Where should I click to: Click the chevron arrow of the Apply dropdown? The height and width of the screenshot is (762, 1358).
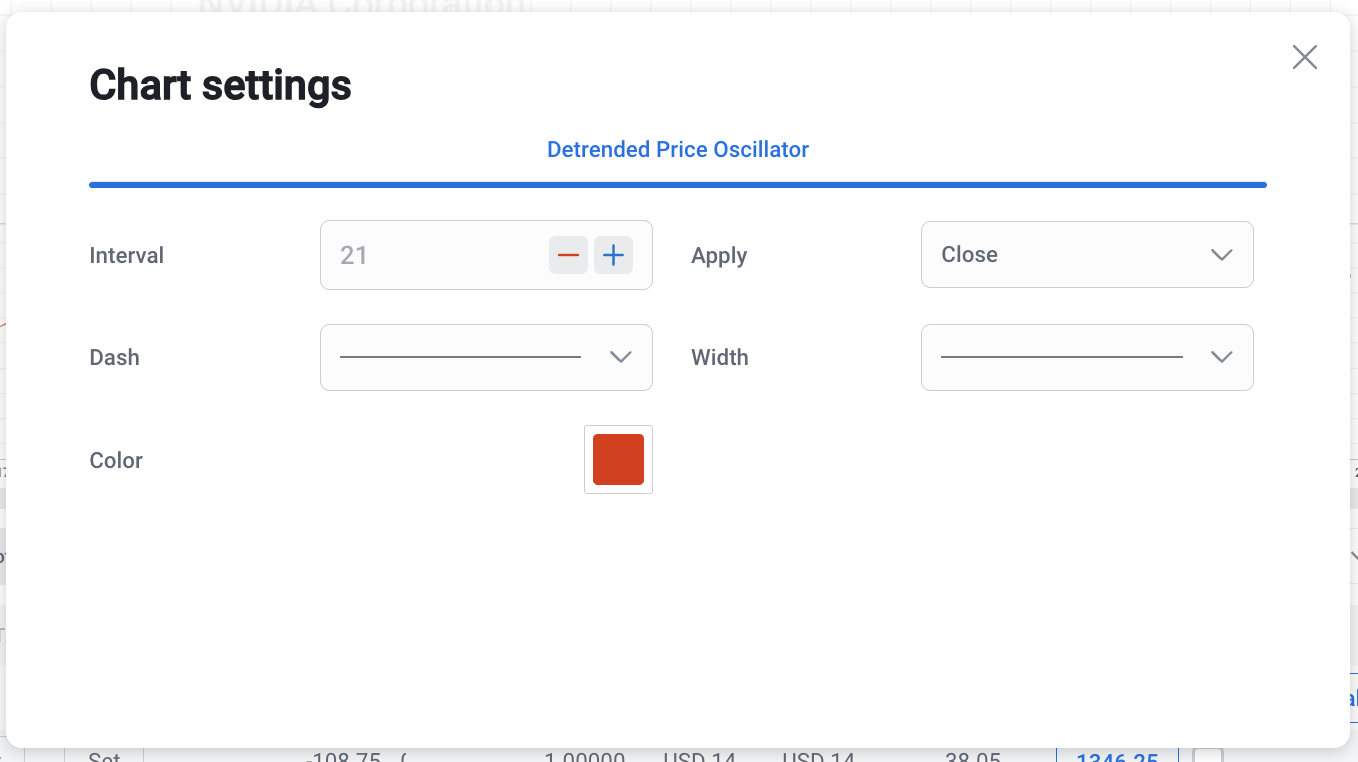1221,255
